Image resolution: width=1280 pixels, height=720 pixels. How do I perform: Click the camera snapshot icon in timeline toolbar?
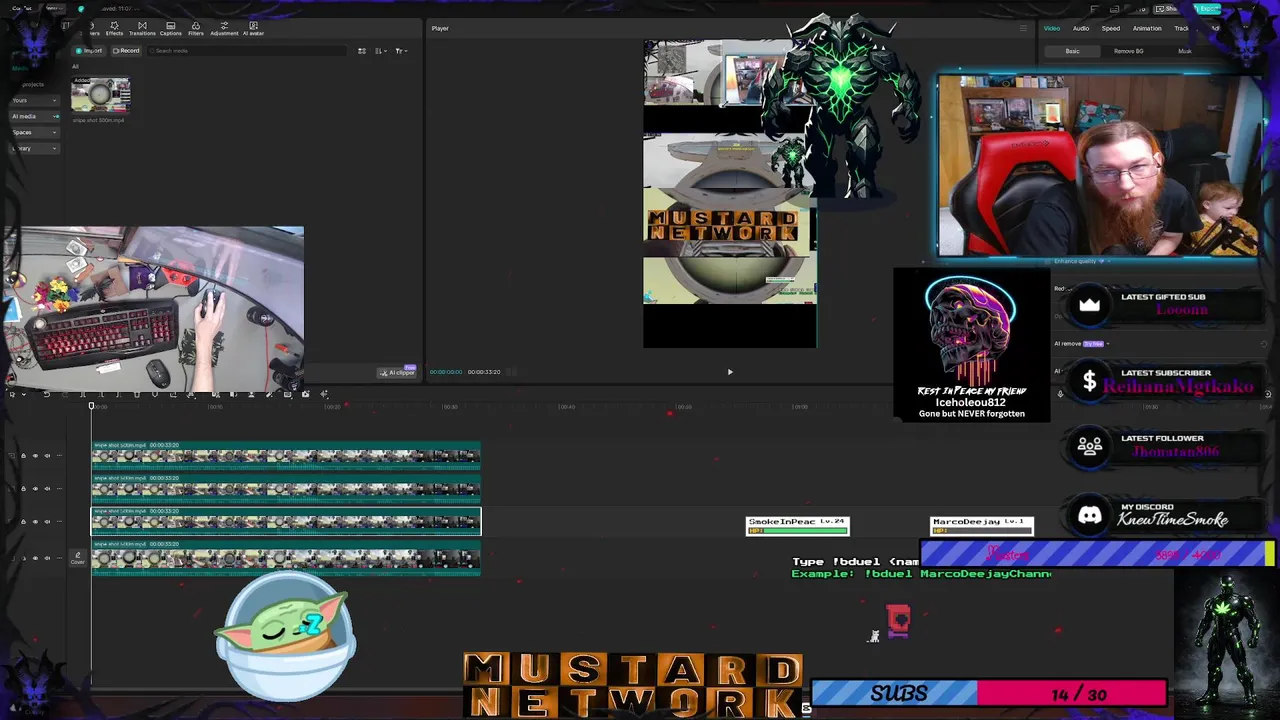305,394
